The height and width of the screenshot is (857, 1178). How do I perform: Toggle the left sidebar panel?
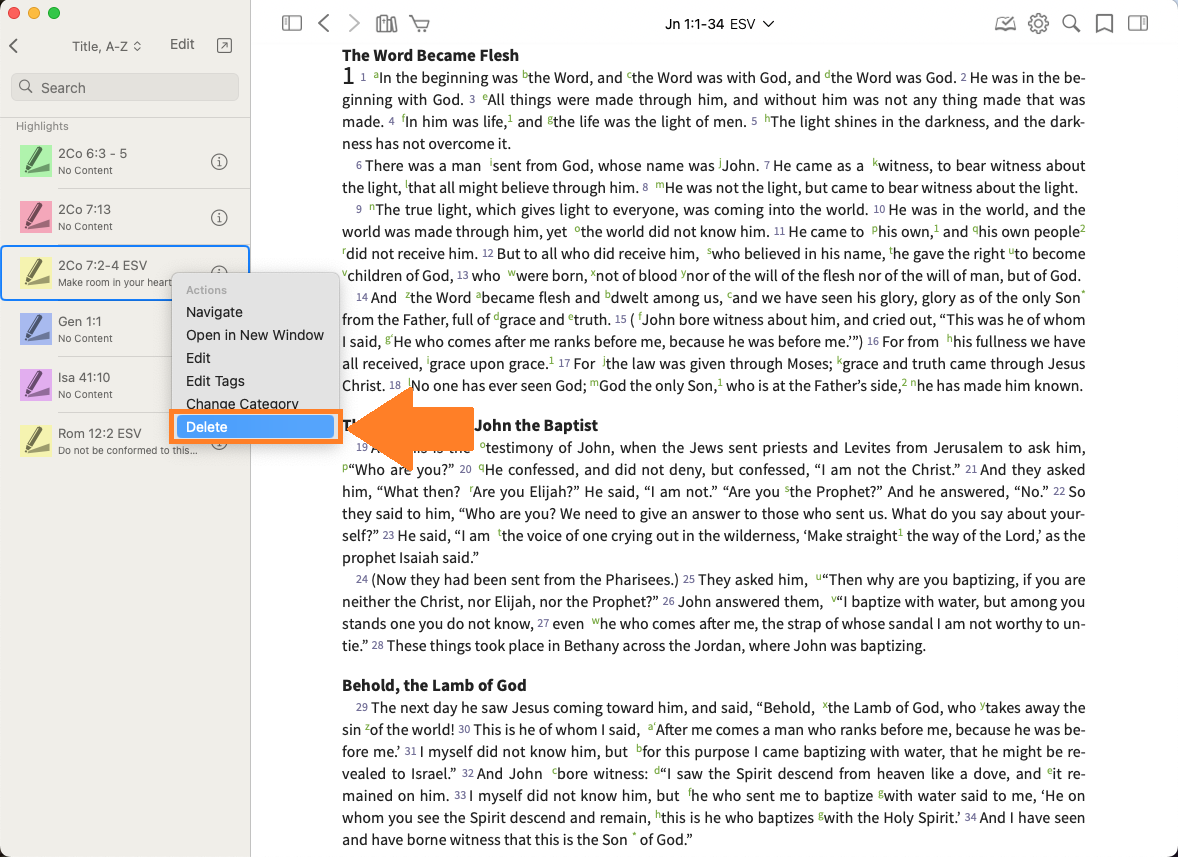pos(292,24)
